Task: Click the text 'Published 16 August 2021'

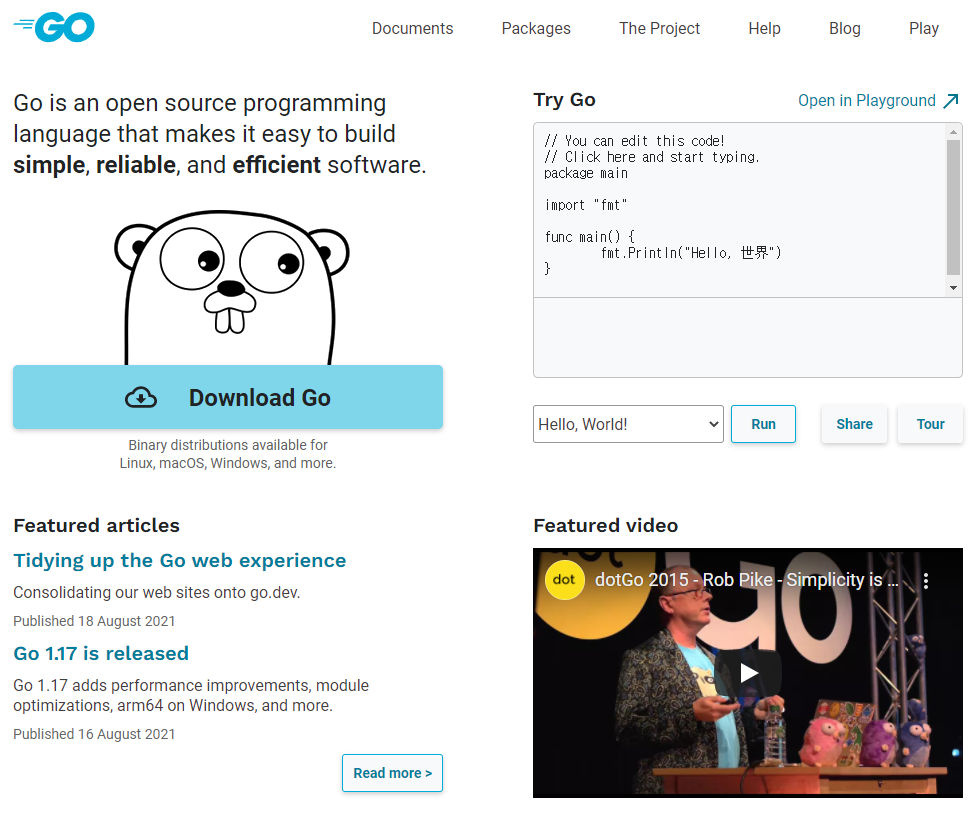Action: (94, 734)
